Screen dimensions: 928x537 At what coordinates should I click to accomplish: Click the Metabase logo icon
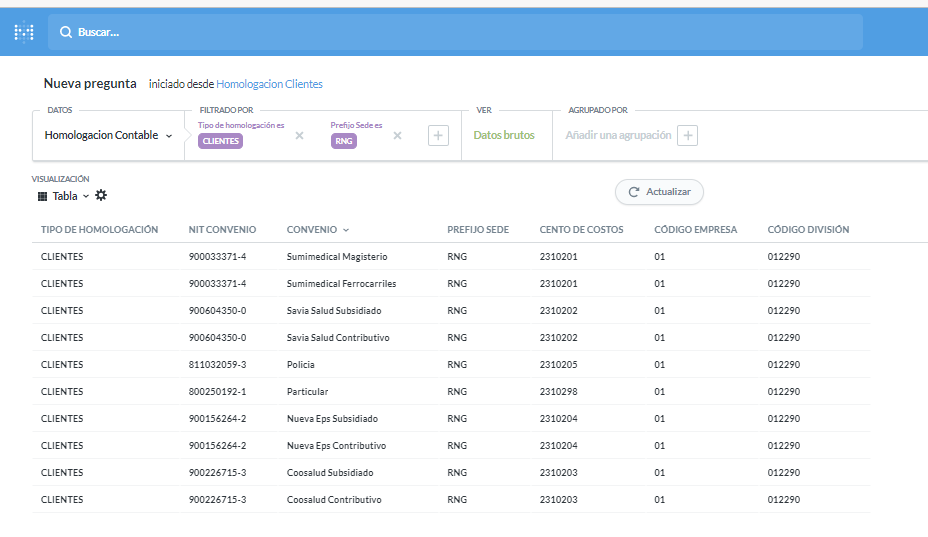coord(24,32)
